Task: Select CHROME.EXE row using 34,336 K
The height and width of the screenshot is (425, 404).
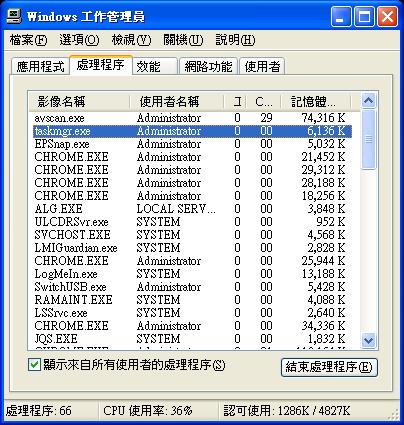Action: pyautogui.click(x=192, y=326)
